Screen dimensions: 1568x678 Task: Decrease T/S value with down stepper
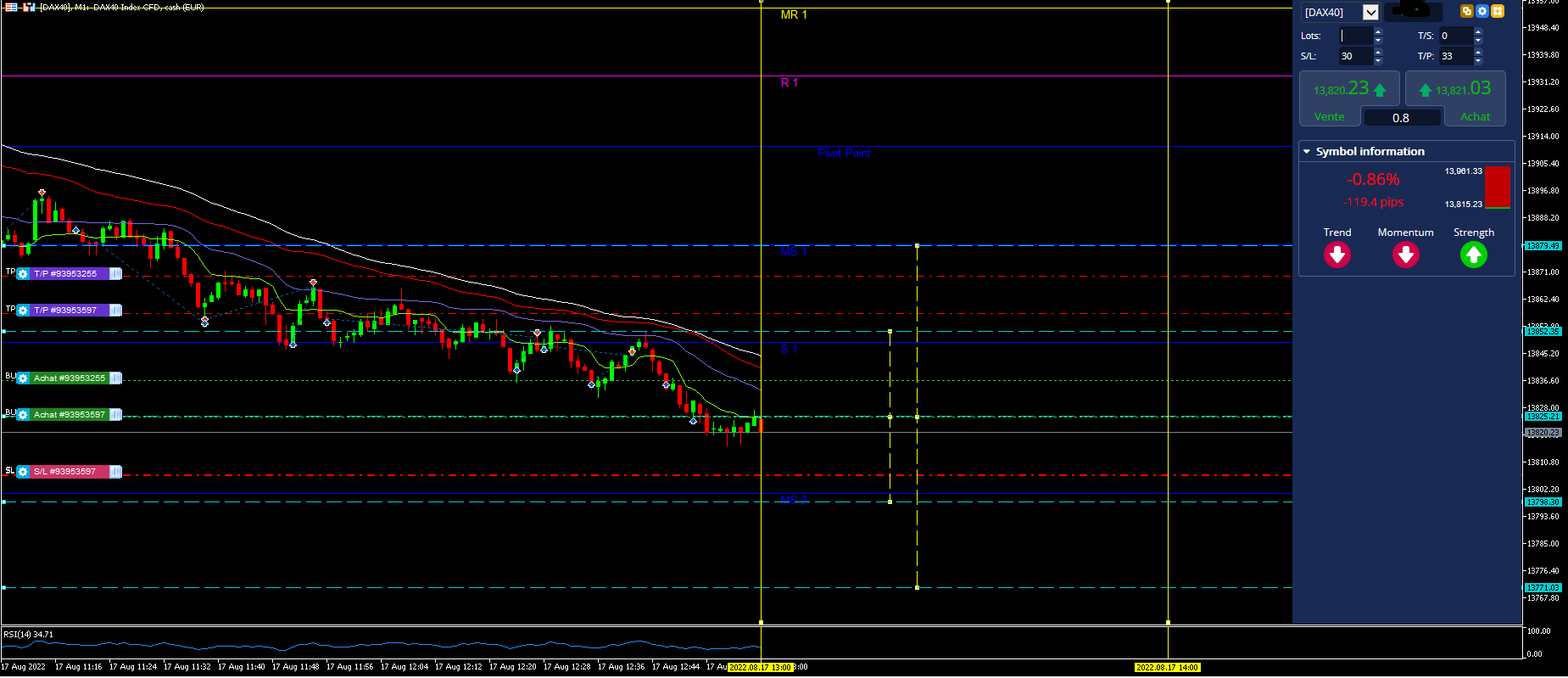tap(1478, 40)
